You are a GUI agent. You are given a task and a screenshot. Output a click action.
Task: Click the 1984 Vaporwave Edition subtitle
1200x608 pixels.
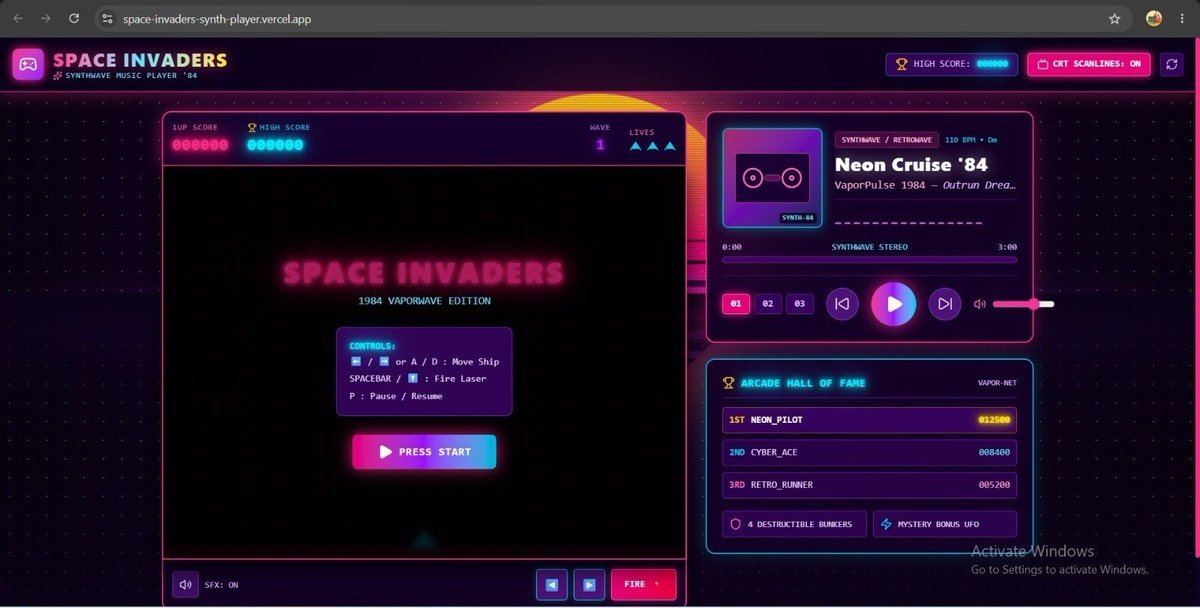[424, 300]
